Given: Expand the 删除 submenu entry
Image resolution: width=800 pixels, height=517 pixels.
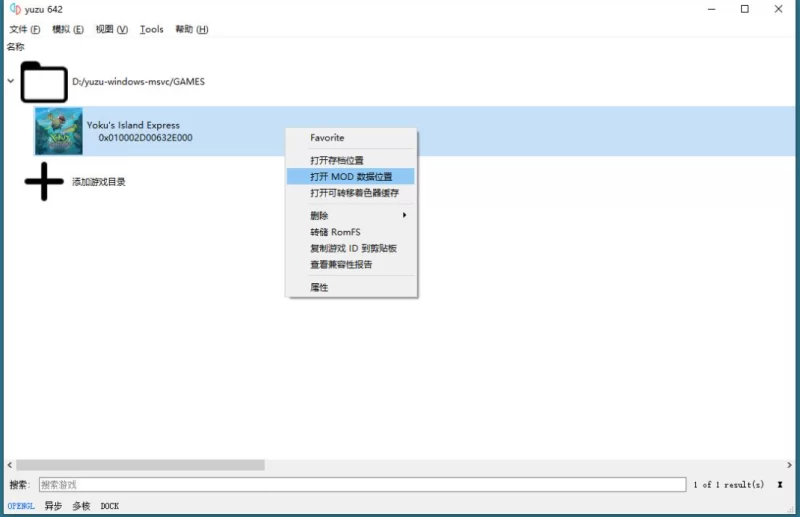Looking at the screenshot, I should (351, 215).
